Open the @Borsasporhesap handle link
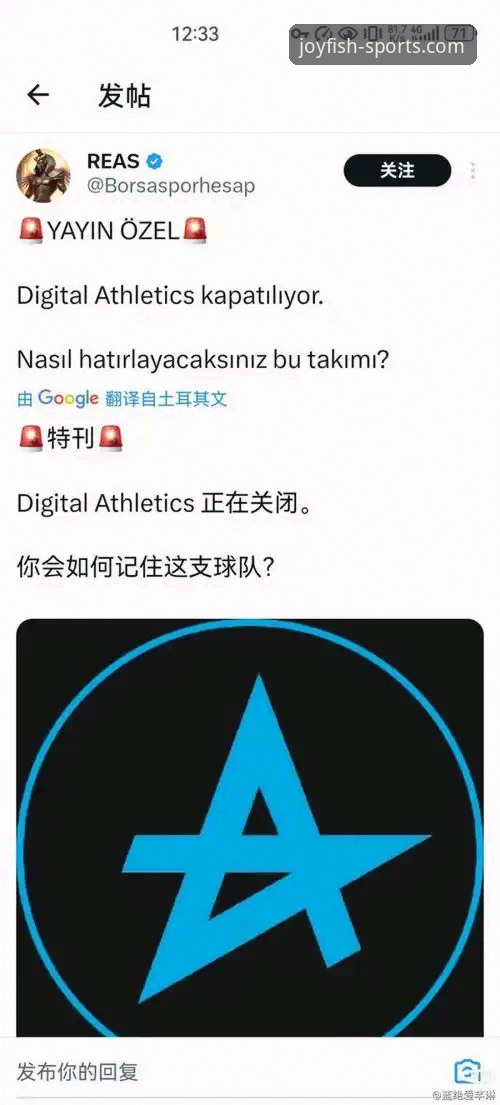 [171, 186]
